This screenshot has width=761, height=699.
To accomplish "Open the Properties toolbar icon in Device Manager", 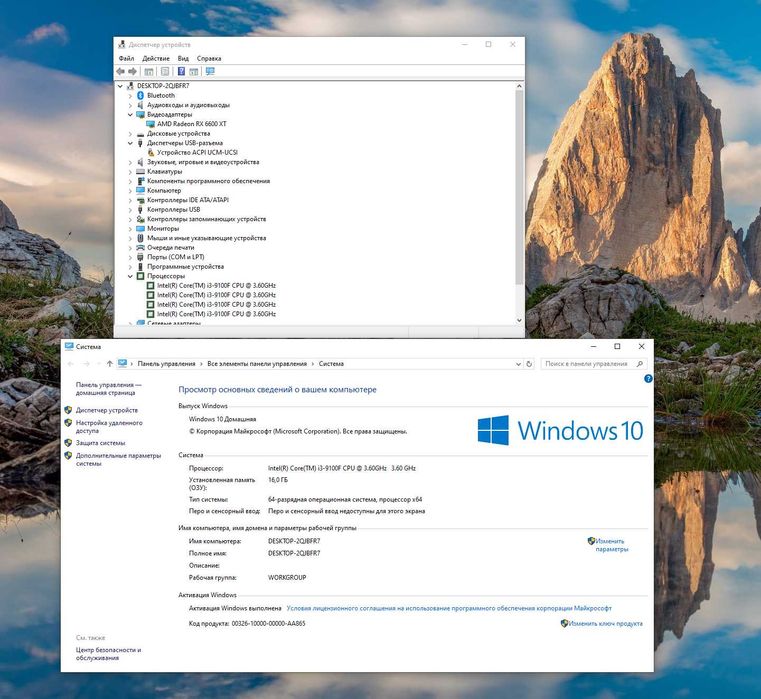I will pos(165,71).
